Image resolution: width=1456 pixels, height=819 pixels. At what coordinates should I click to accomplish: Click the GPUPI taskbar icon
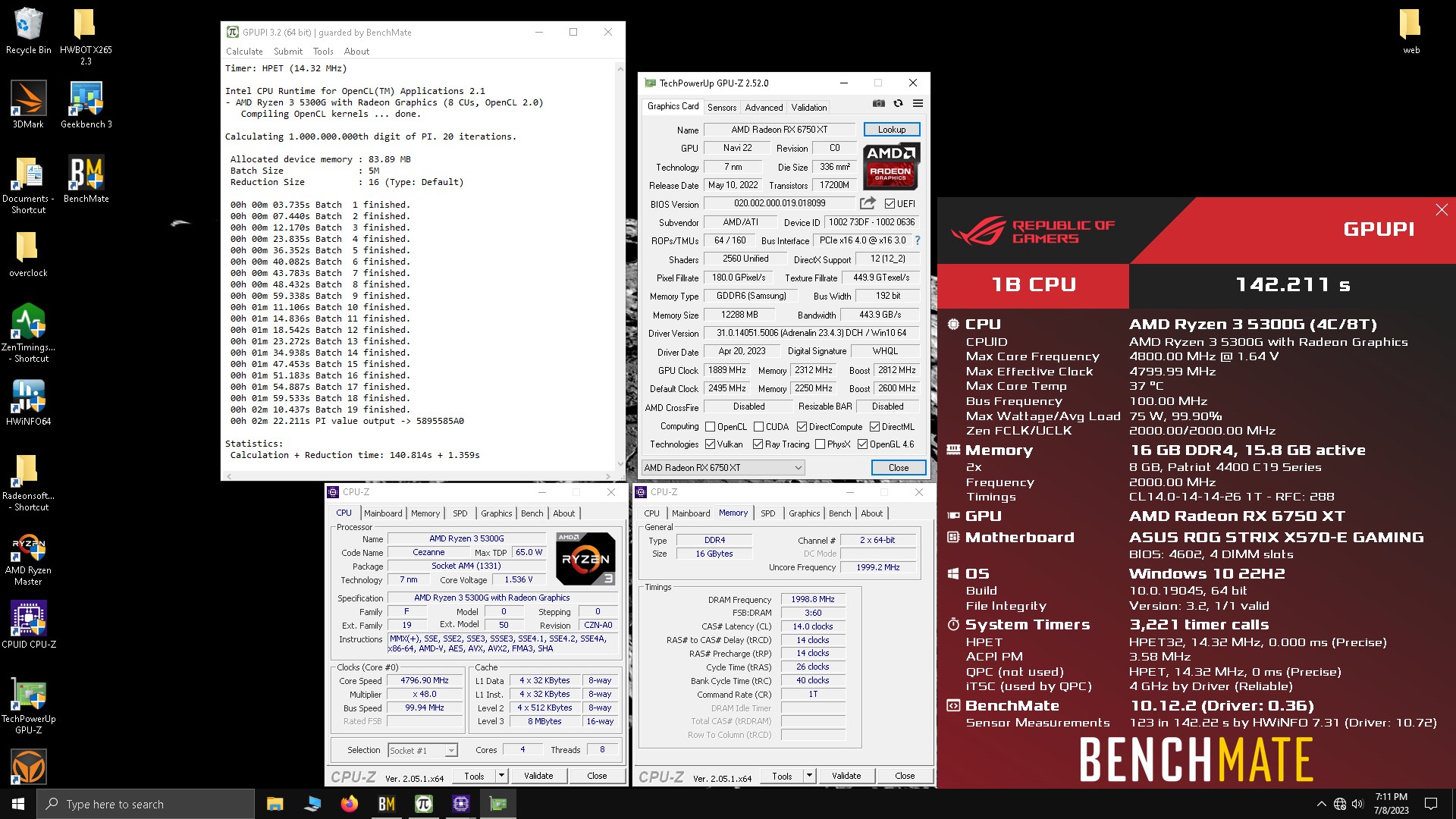pos(424,804)
